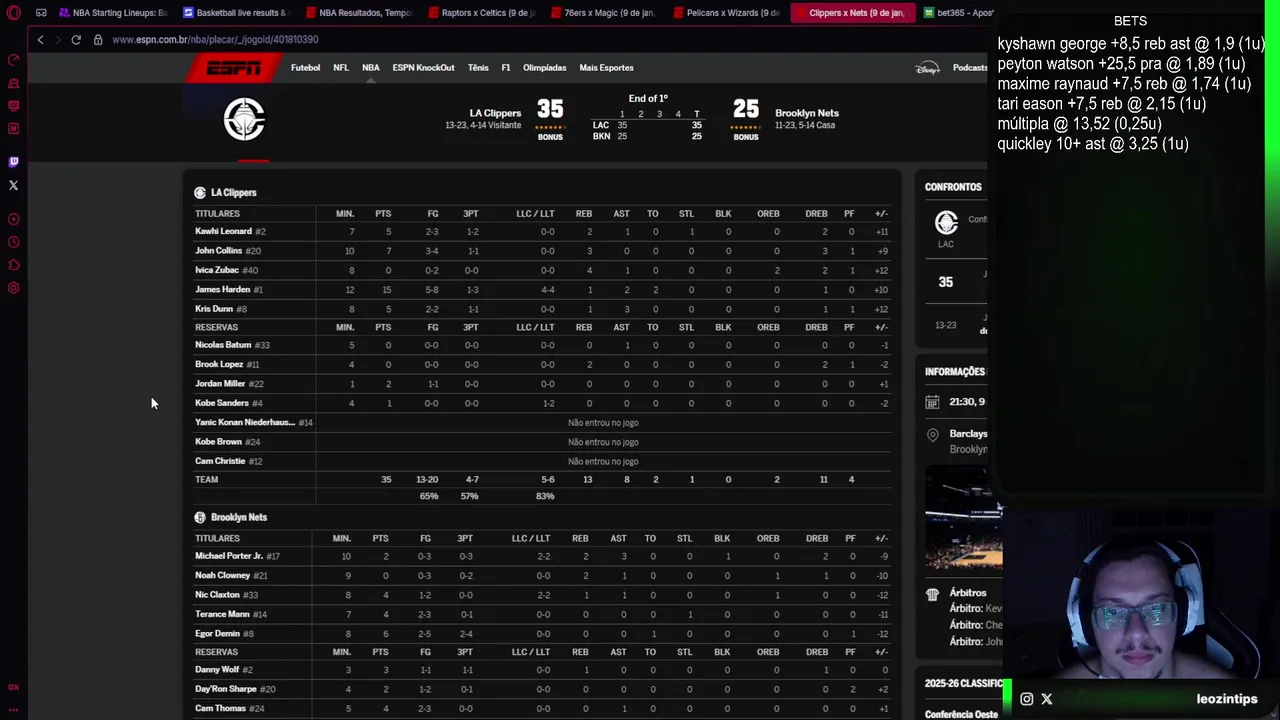Click small Clippers logo beside LA Clippers heading
The height and width of the screenshot is (720, 1280).
(200, 192)
